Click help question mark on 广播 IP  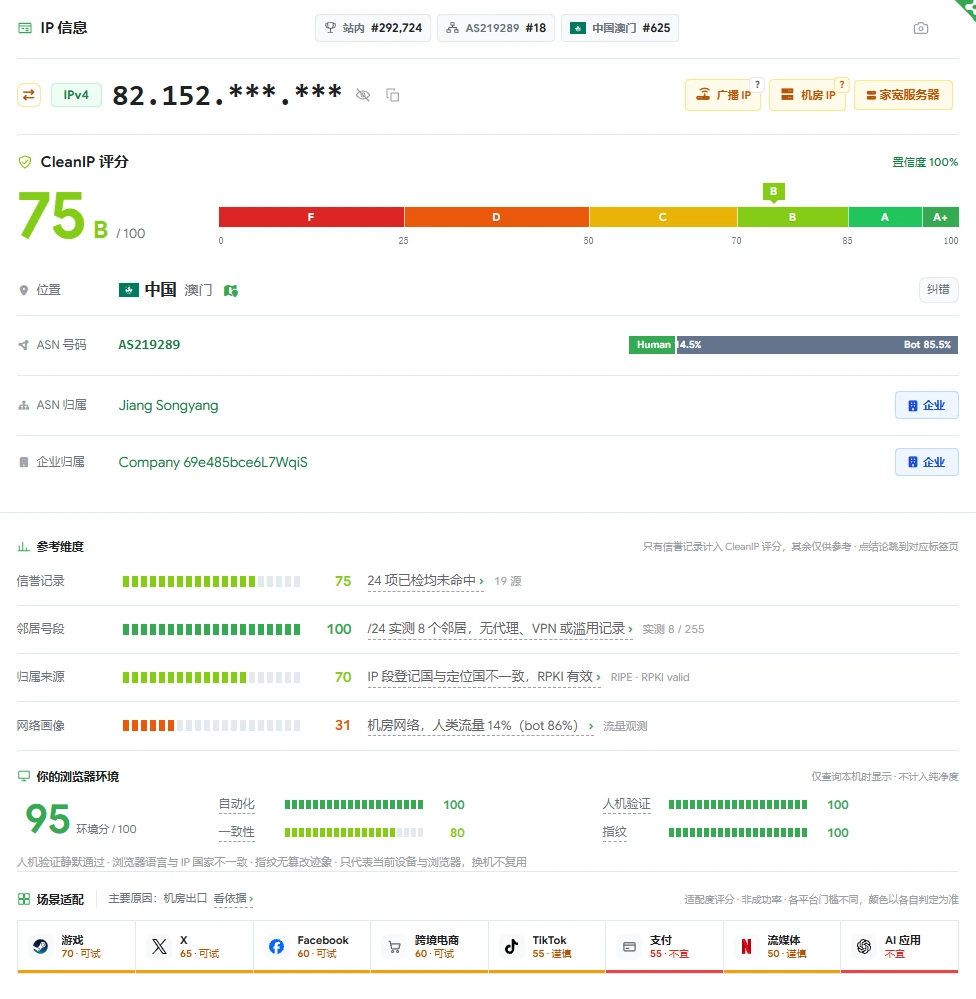(757, 84)
